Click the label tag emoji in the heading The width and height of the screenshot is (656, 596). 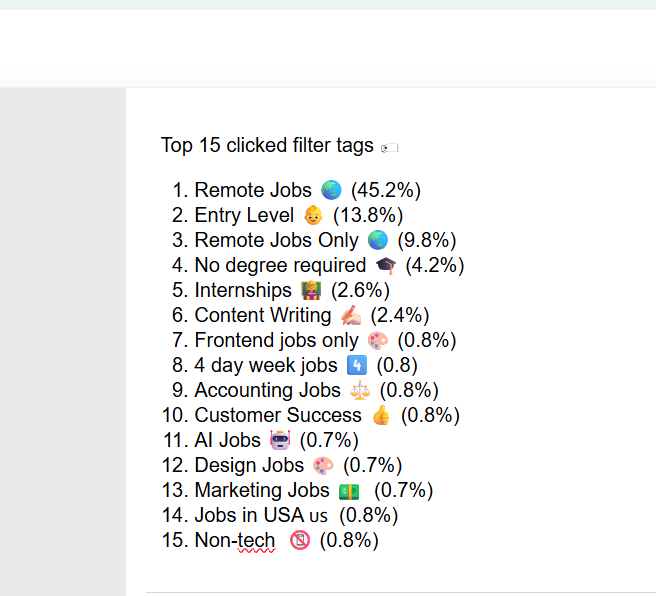coord(390,148)
